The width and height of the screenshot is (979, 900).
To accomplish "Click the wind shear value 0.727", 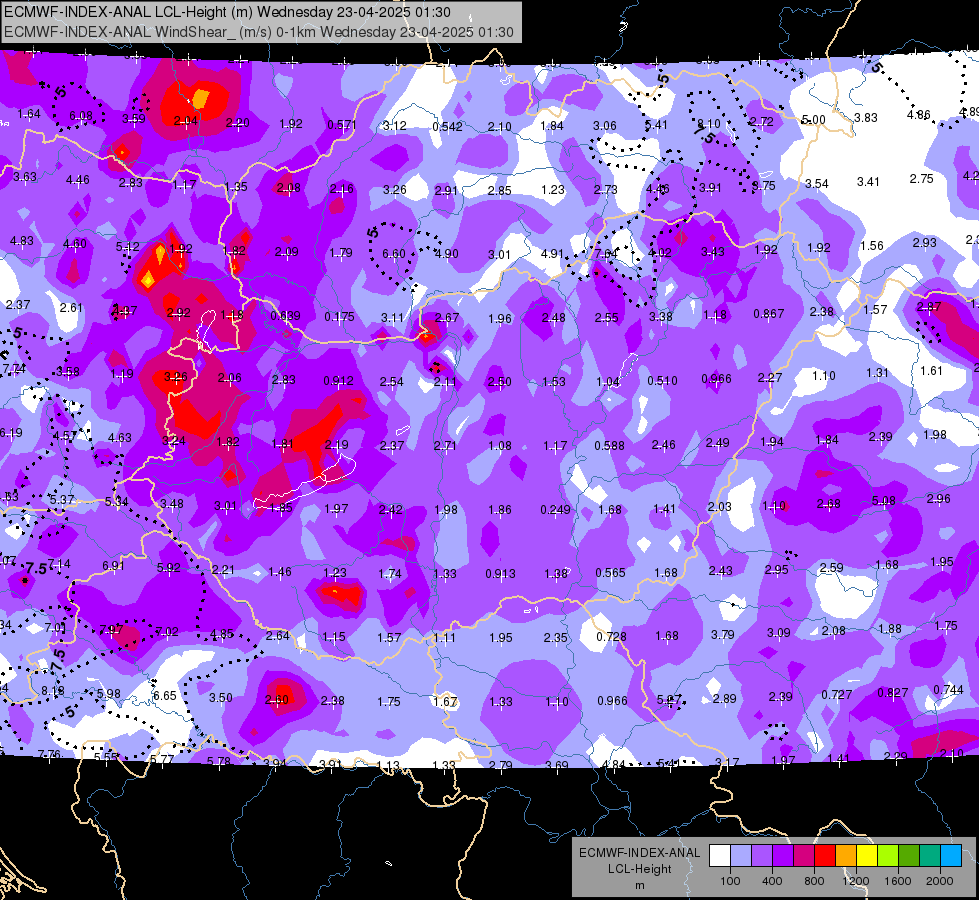I will (x=837, y=695).
